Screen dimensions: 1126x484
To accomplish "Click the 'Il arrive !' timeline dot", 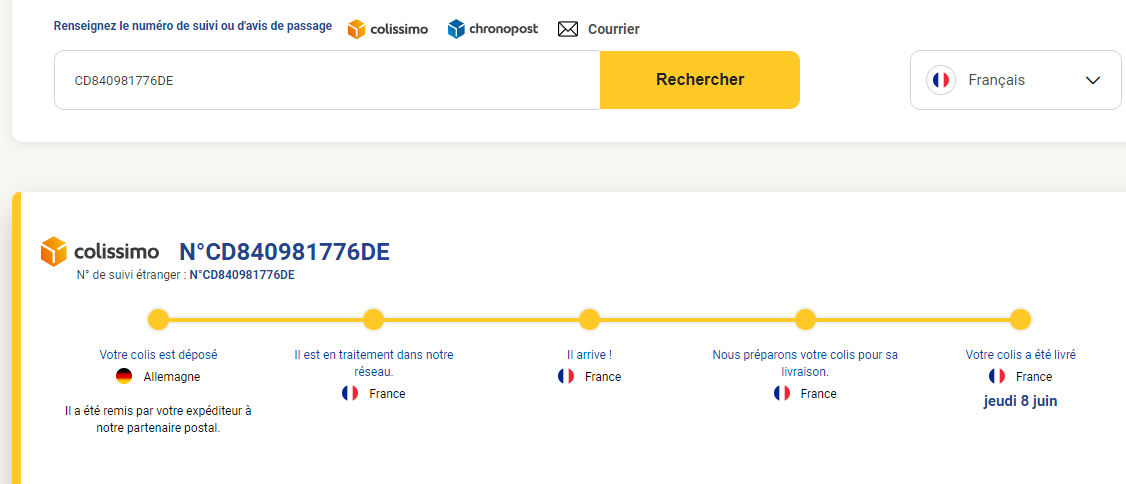I will click(x=589, y=320).
